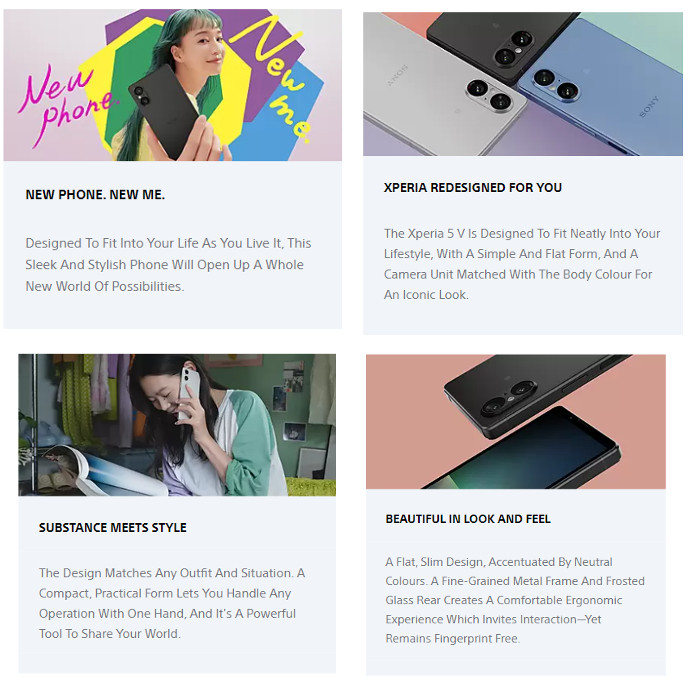
Task: Click the 'NEW PHONE. NEW ME.' heading
Action: click(x=95, y=195)
